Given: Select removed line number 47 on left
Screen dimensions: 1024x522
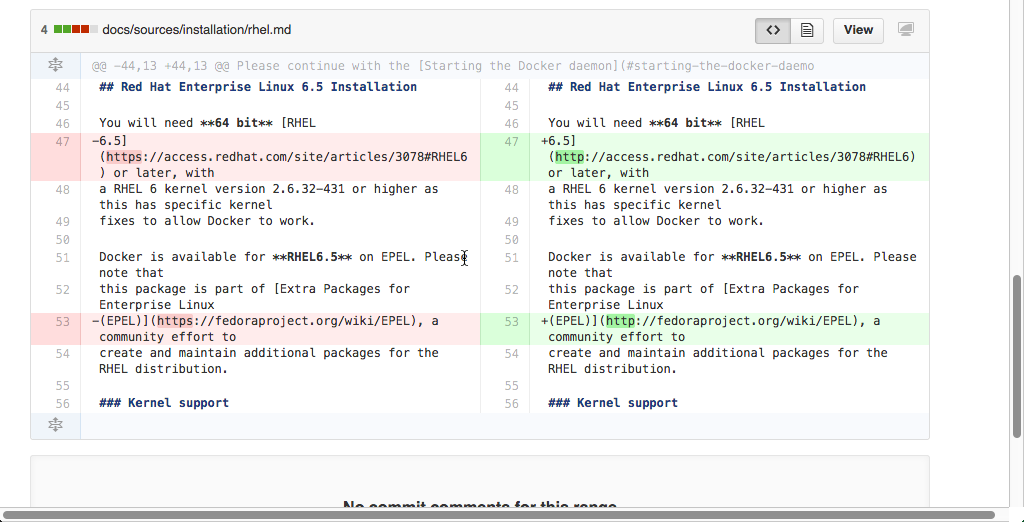Looking at the screenshot, I should (x=62, y=141).
